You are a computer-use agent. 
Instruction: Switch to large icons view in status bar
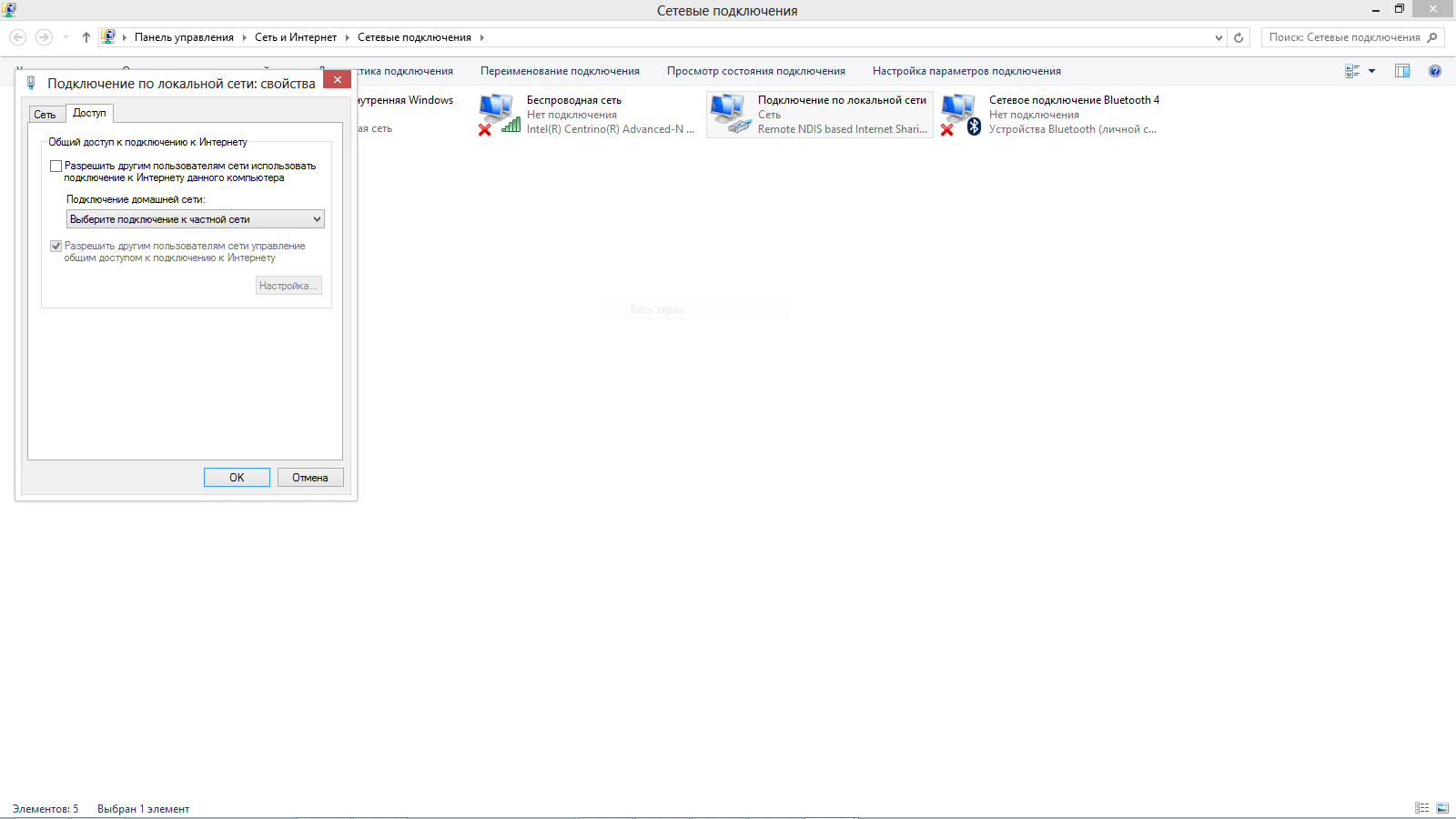click(1442, 808)
